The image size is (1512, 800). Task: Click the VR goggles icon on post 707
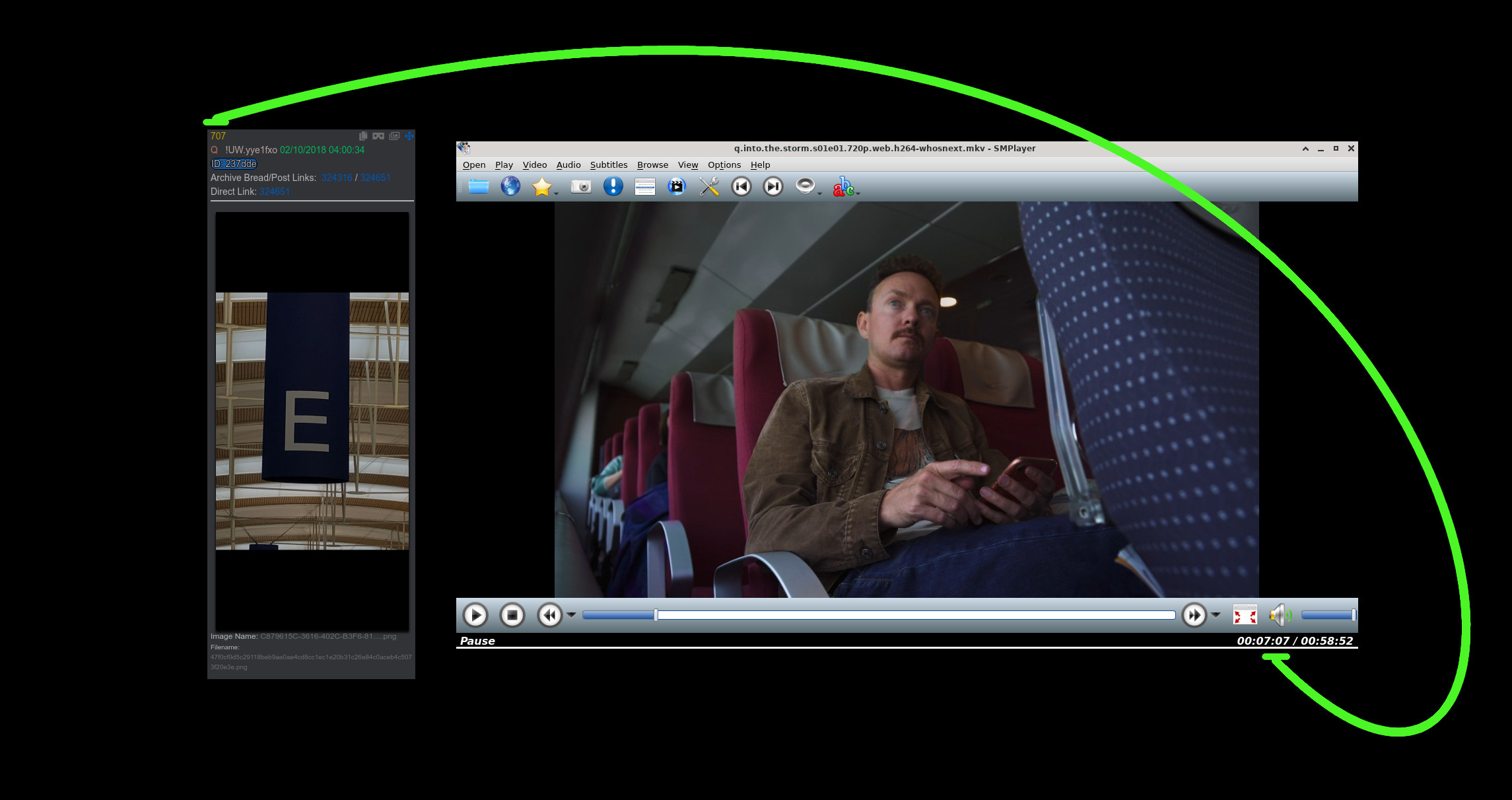pos(378,136)
